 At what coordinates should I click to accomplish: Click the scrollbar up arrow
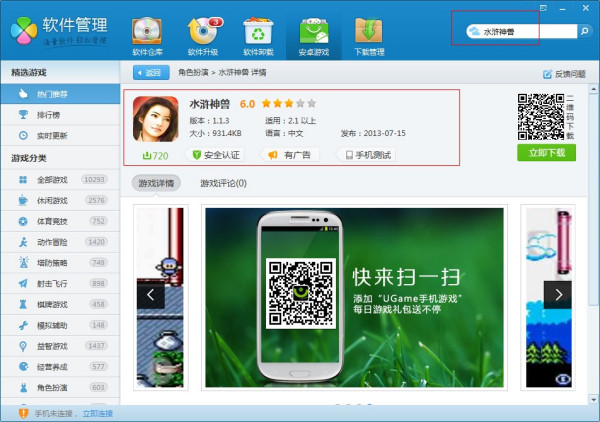593,89
